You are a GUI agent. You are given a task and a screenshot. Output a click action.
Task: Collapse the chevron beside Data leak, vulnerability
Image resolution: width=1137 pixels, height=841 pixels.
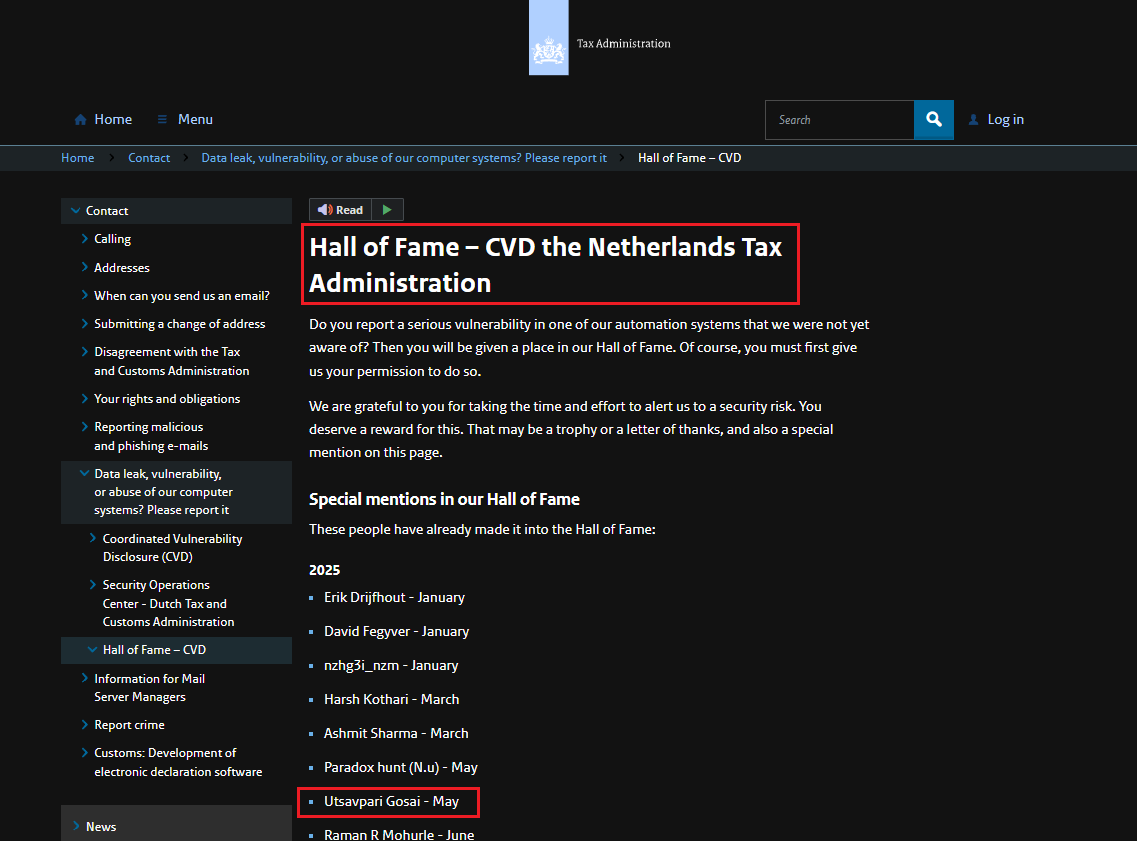[x=85, y=473]
